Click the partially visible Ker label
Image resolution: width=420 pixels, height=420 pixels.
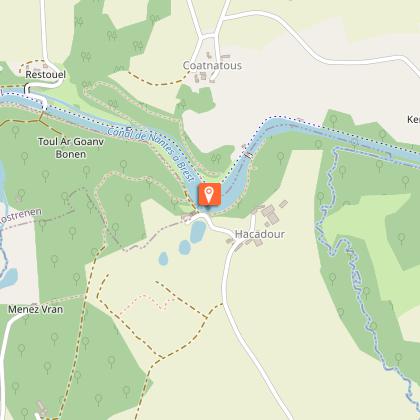pos(413,119)
